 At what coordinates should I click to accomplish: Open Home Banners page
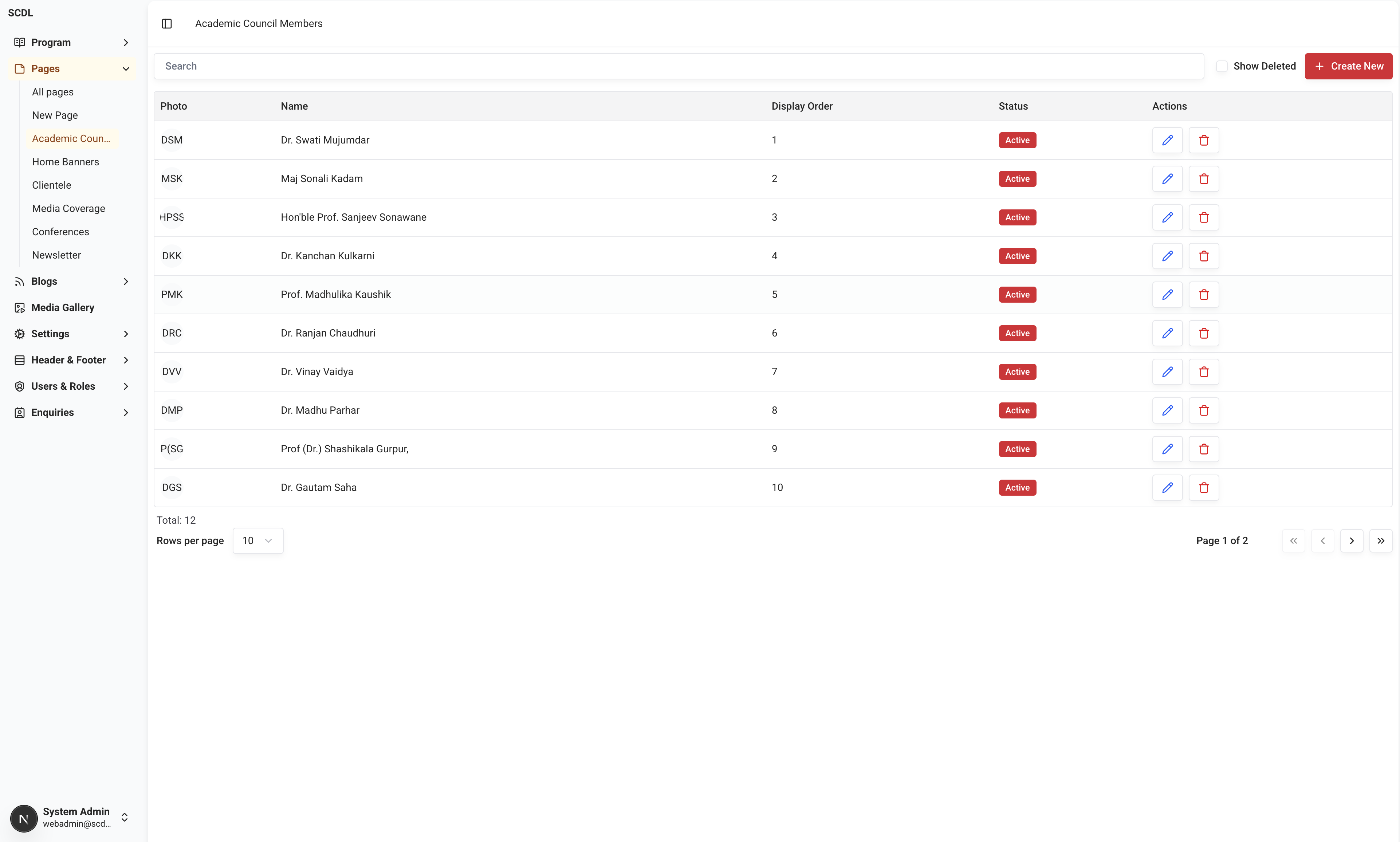point(65,162)
